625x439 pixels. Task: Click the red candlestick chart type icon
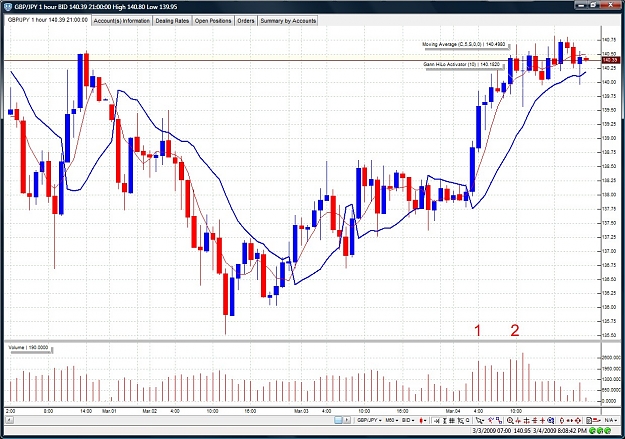pyautogui.click(x=422, y=420)
